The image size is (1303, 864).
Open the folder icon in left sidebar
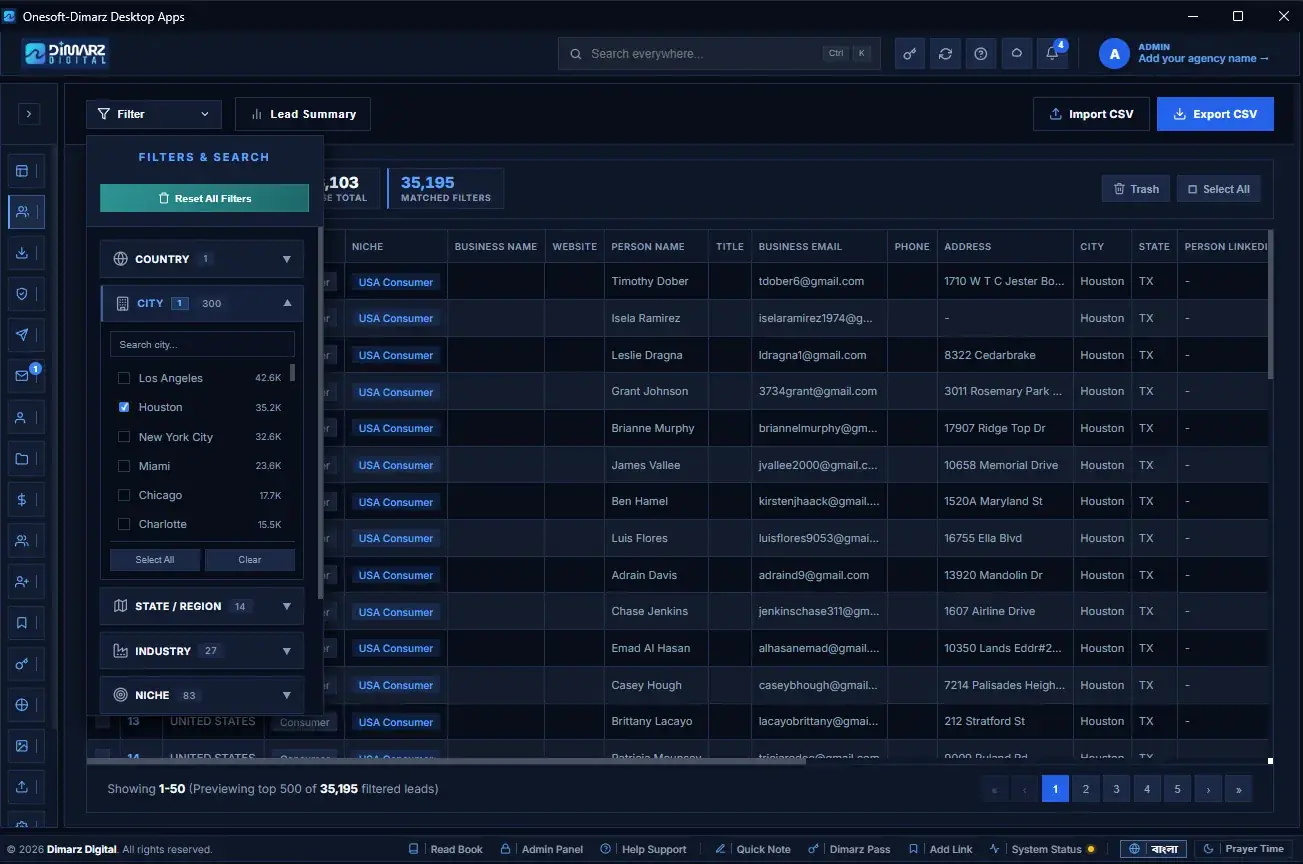coord(22,459)
